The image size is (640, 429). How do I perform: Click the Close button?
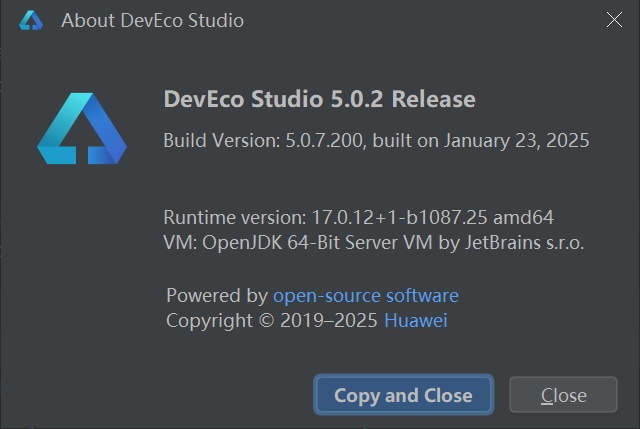563,395
